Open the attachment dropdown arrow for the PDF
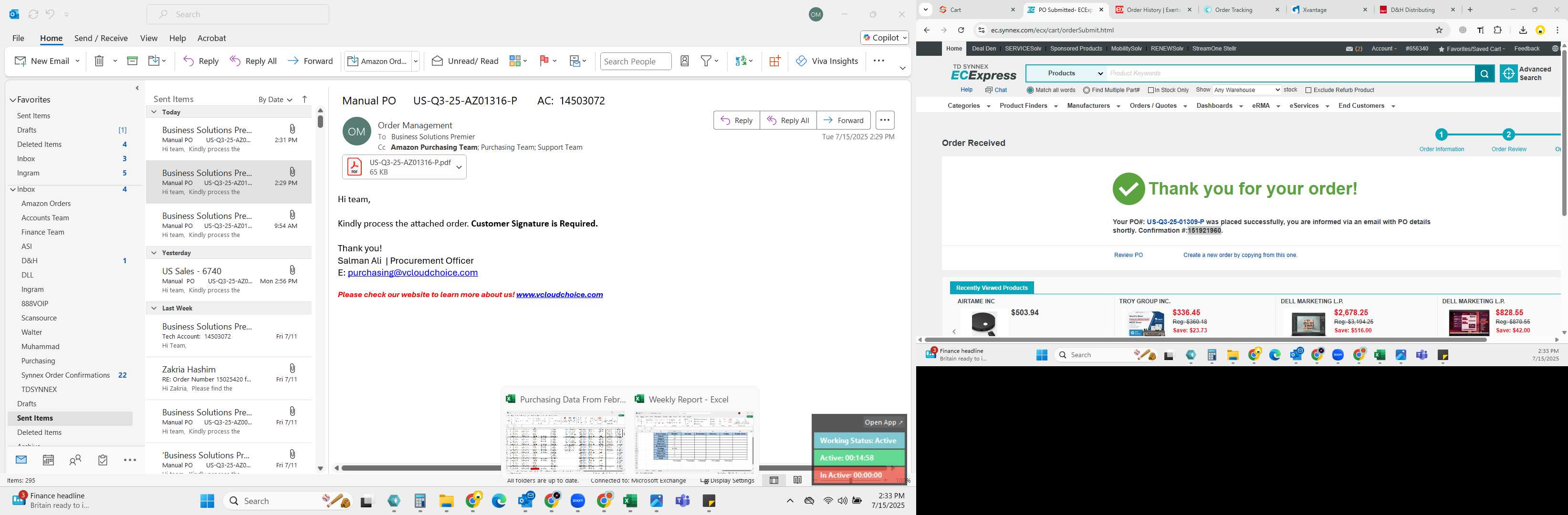1568x515 pixels. point(459,167)
